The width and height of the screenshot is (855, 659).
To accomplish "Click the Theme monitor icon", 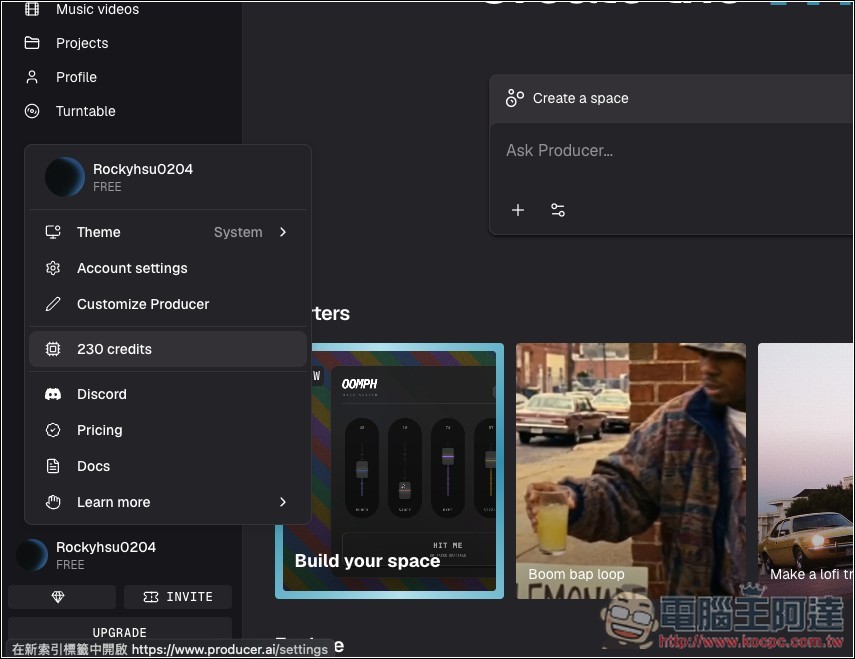I will tap(53, 232).
